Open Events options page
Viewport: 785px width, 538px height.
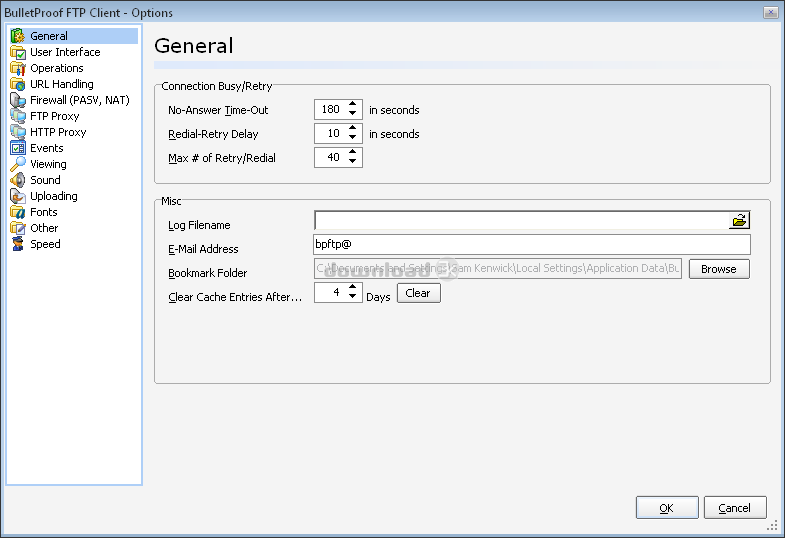click(47, 148)
